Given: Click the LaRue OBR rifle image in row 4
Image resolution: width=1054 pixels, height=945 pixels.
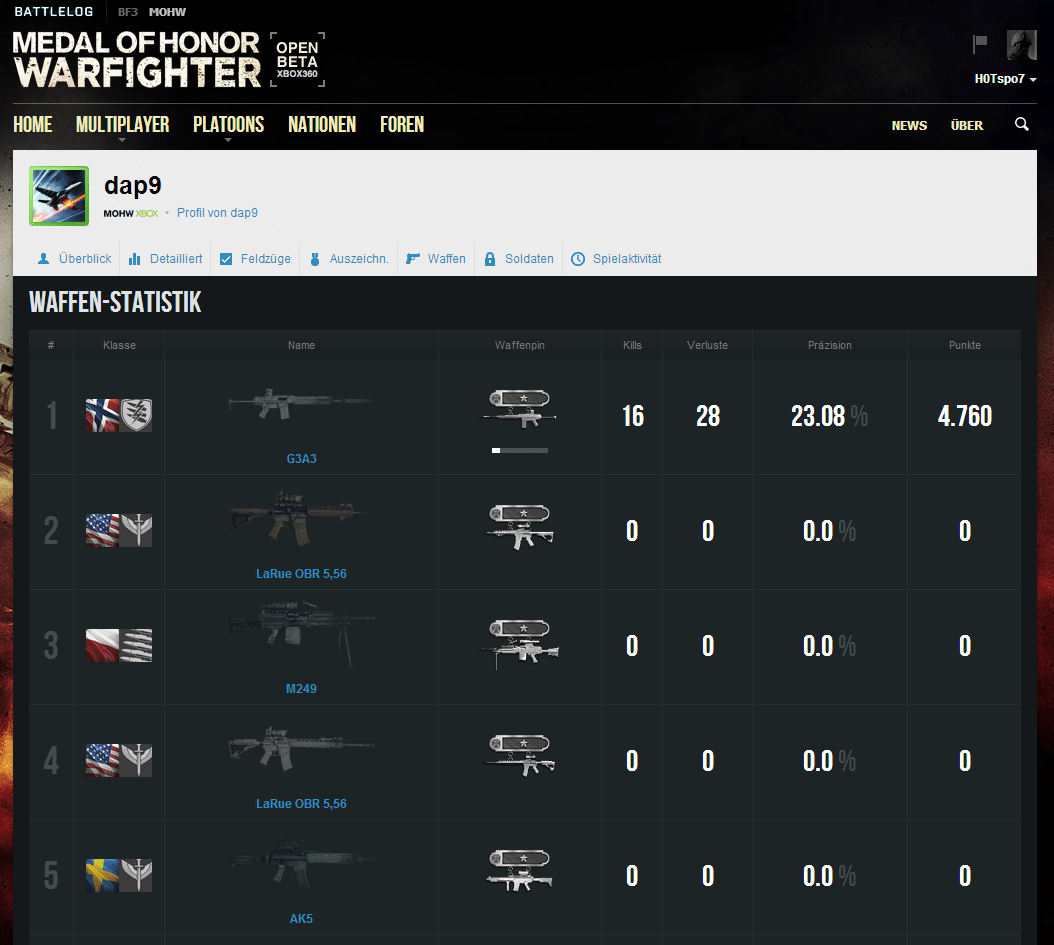Looking at the screenshot, I should (x=301, y=747).
